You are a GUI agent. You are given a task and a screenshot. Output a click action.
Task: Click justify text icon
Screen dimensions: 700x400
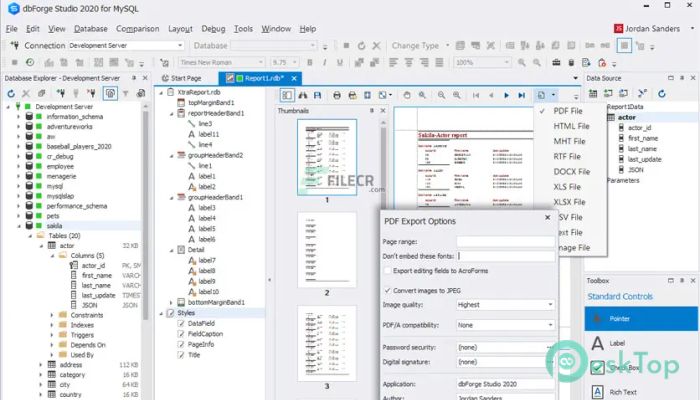coord(439,62)
